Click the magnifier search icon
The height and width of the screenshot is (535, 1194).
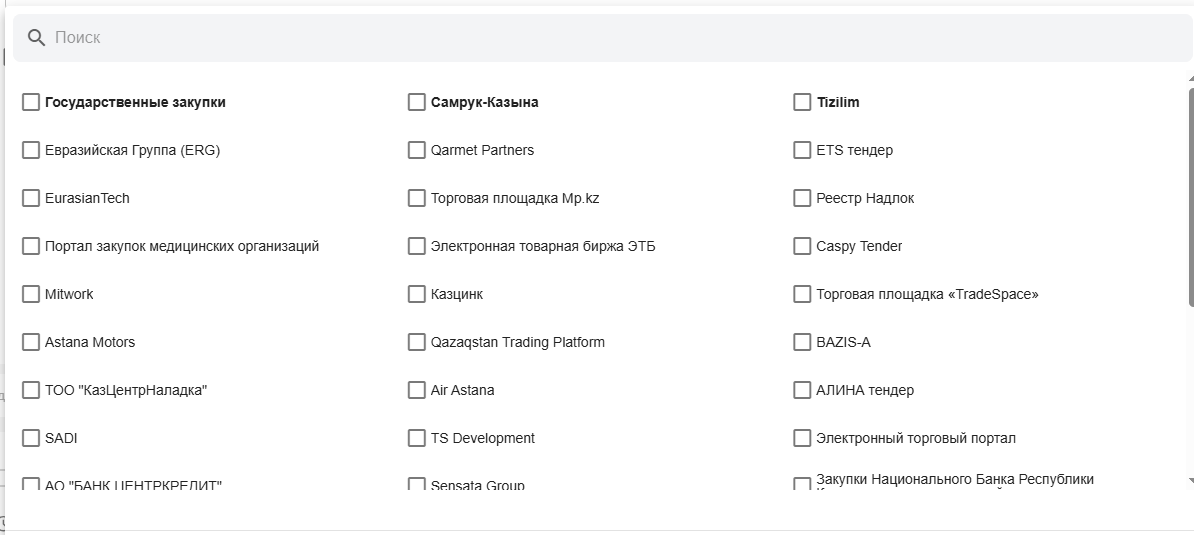36,38
